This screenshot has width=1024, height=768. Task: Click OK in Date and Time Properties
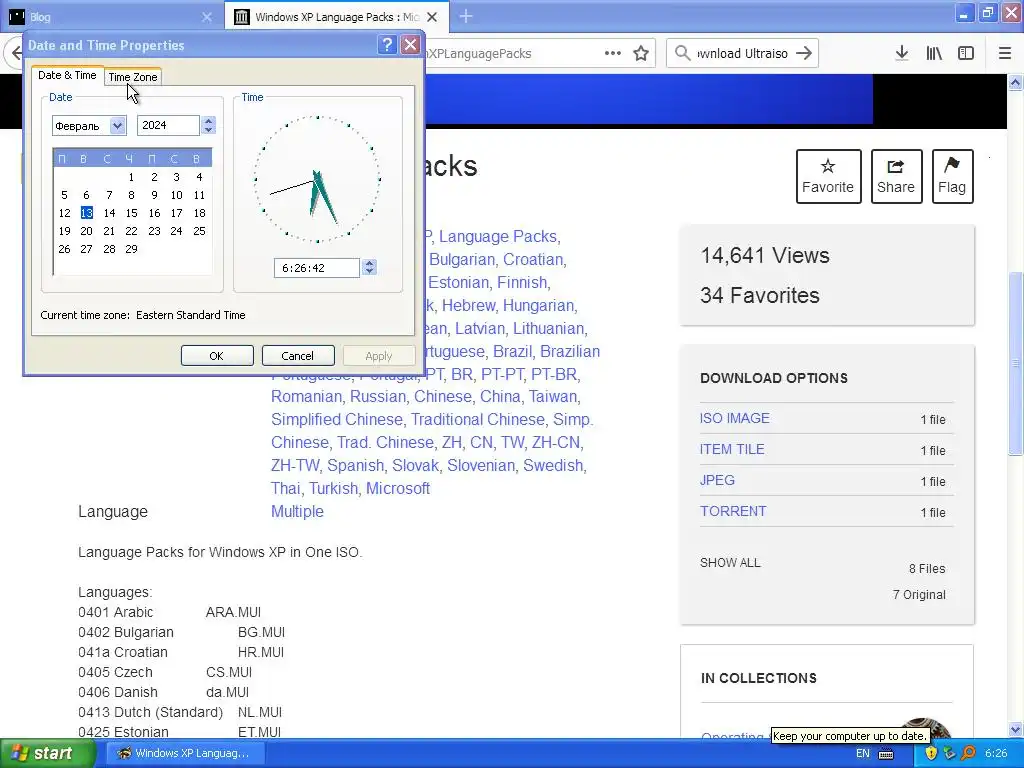click(217, 356)
